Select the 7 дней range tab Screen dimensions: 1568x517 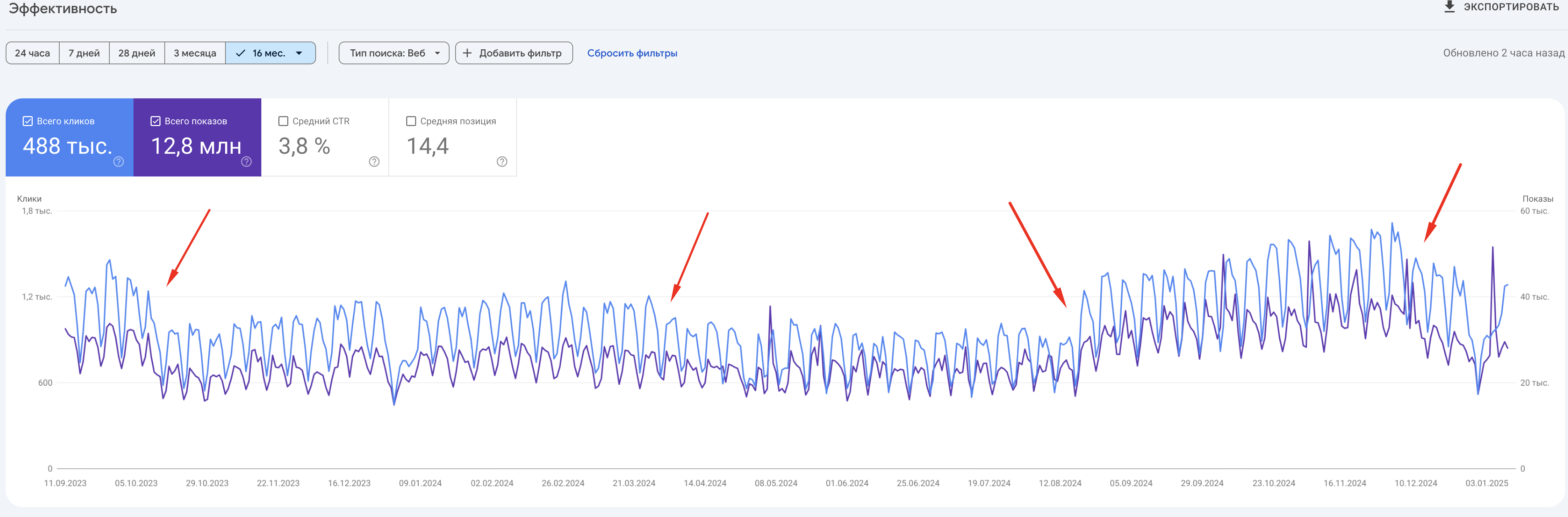click(84, 53)
